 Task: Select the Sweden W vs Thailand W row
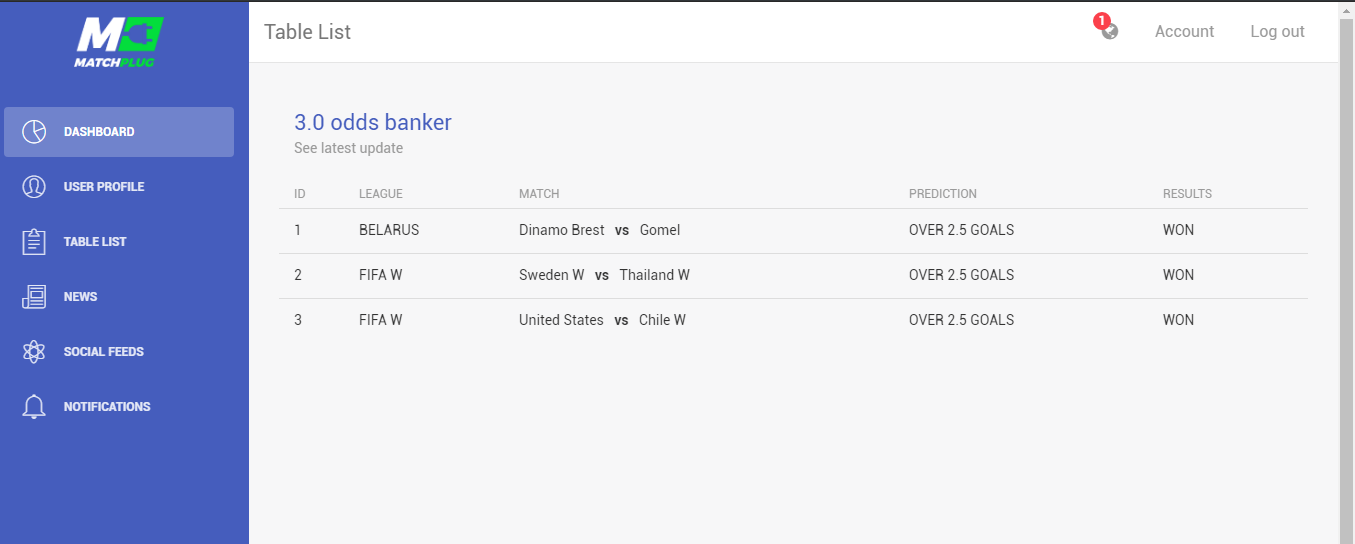[793, 276]
